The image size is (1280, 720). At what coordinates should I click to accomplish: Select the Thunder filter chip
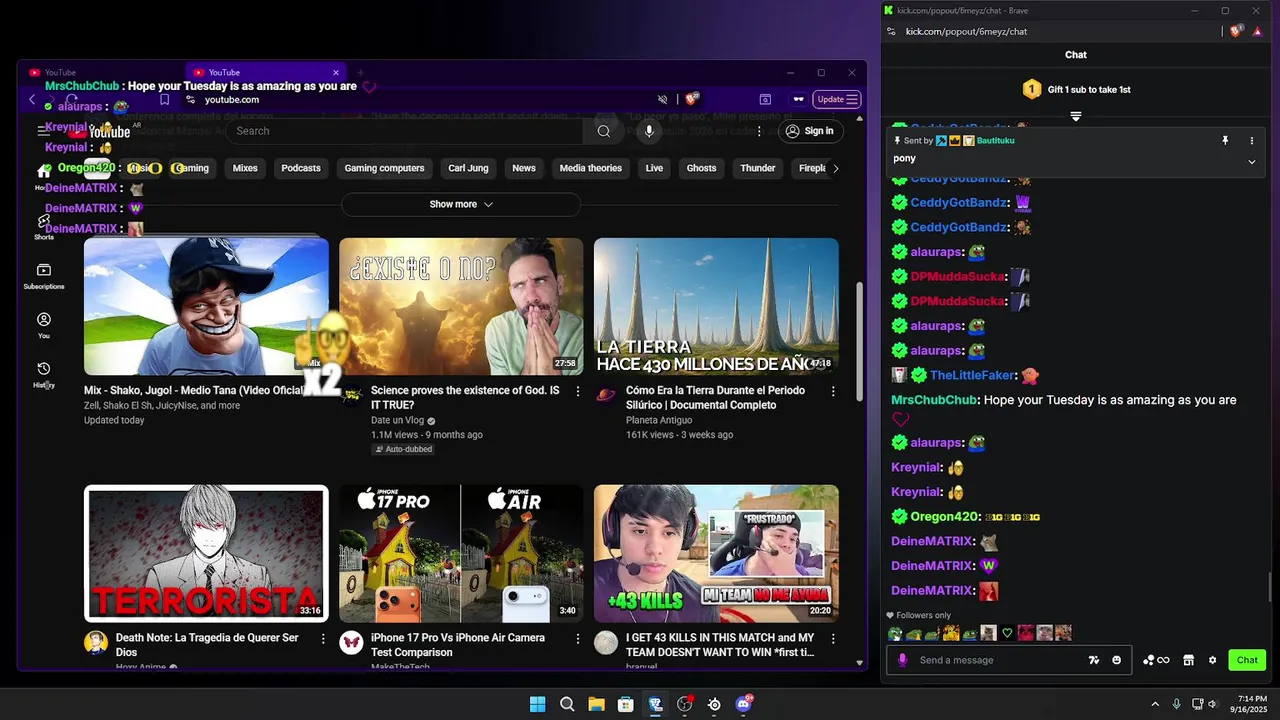(758, 168)
